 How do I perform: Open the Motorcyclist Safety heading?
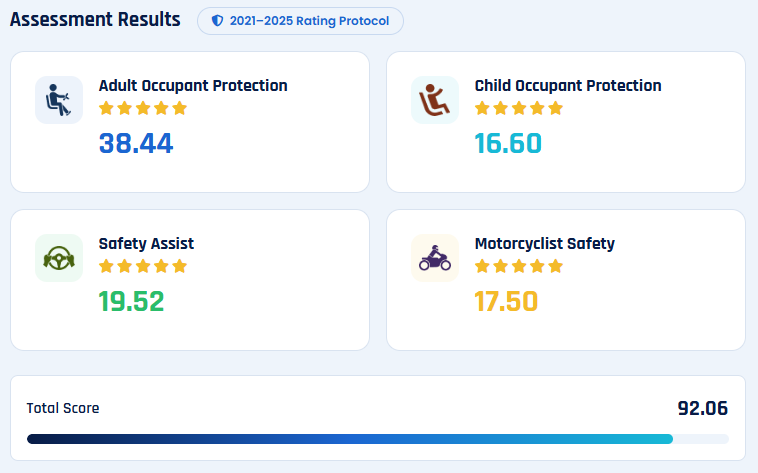pos(544,244)
